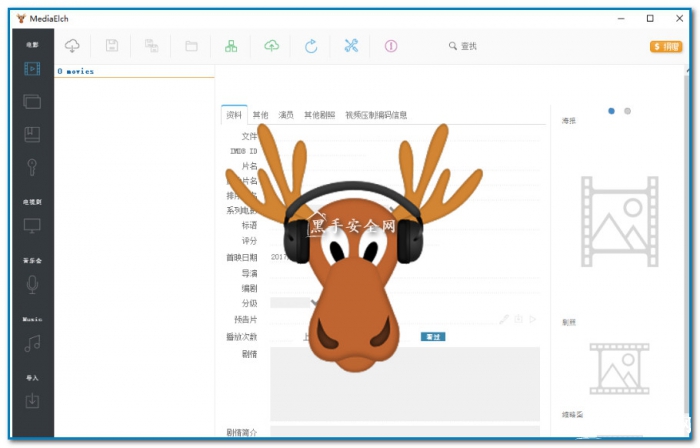This screenshot has height=448, width=700.
Task: Click the '2017' release date value
Action: click(x=279, y=257)
